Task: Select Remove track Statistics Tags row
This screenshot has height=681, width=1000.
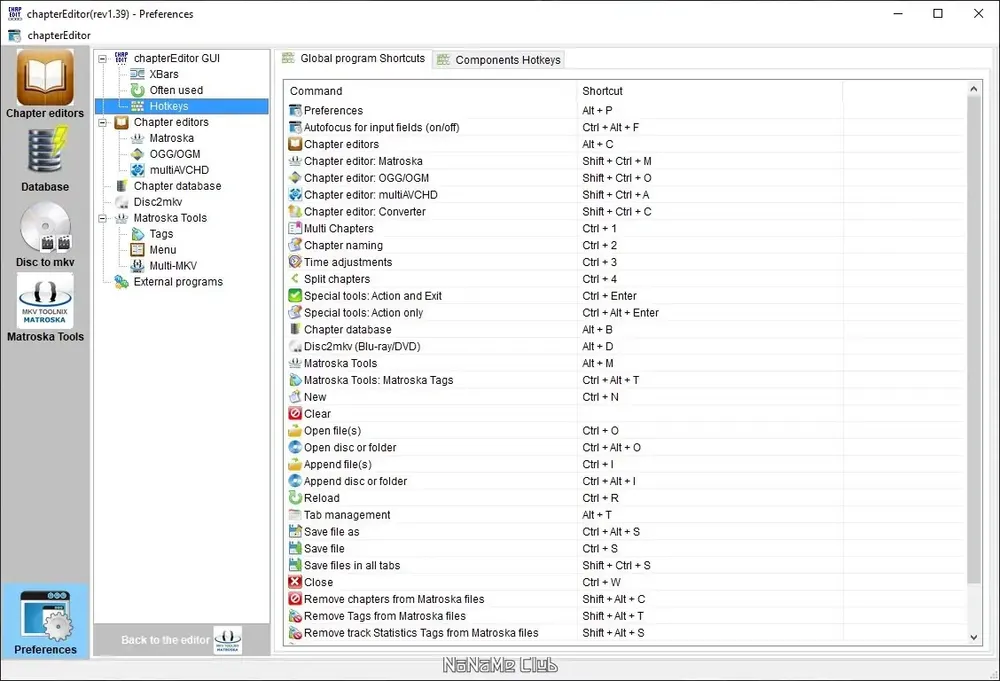Action: click(625, 633)
